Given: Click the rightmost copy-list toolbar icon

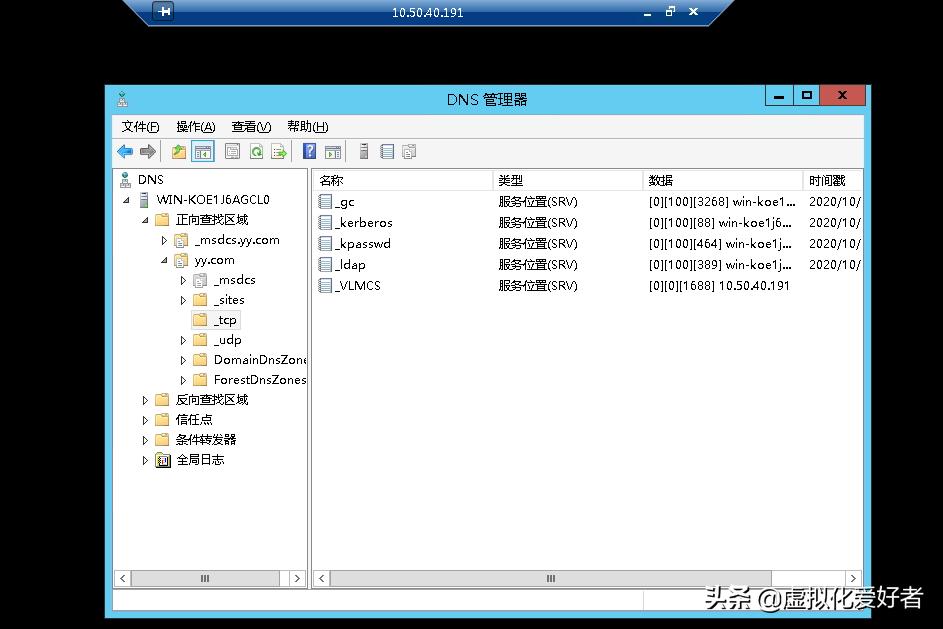Looking at the screenshot, I should click(x=410, y=151).
